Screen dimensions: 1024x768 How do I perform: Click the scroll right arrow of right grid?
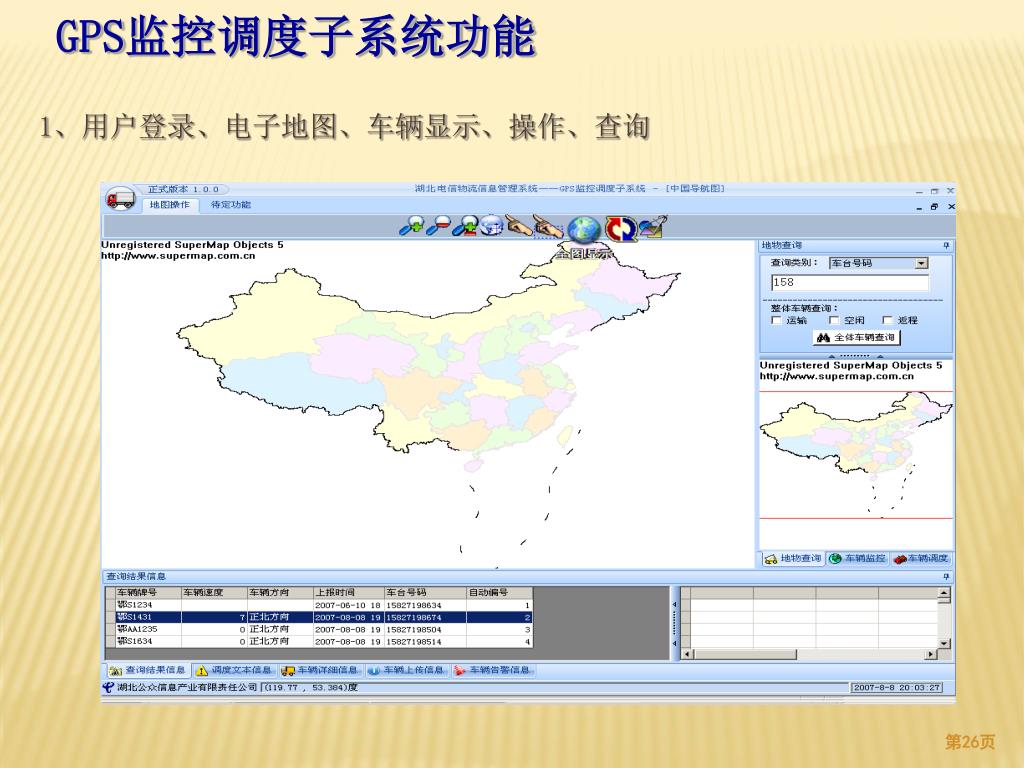click(932, 654)
